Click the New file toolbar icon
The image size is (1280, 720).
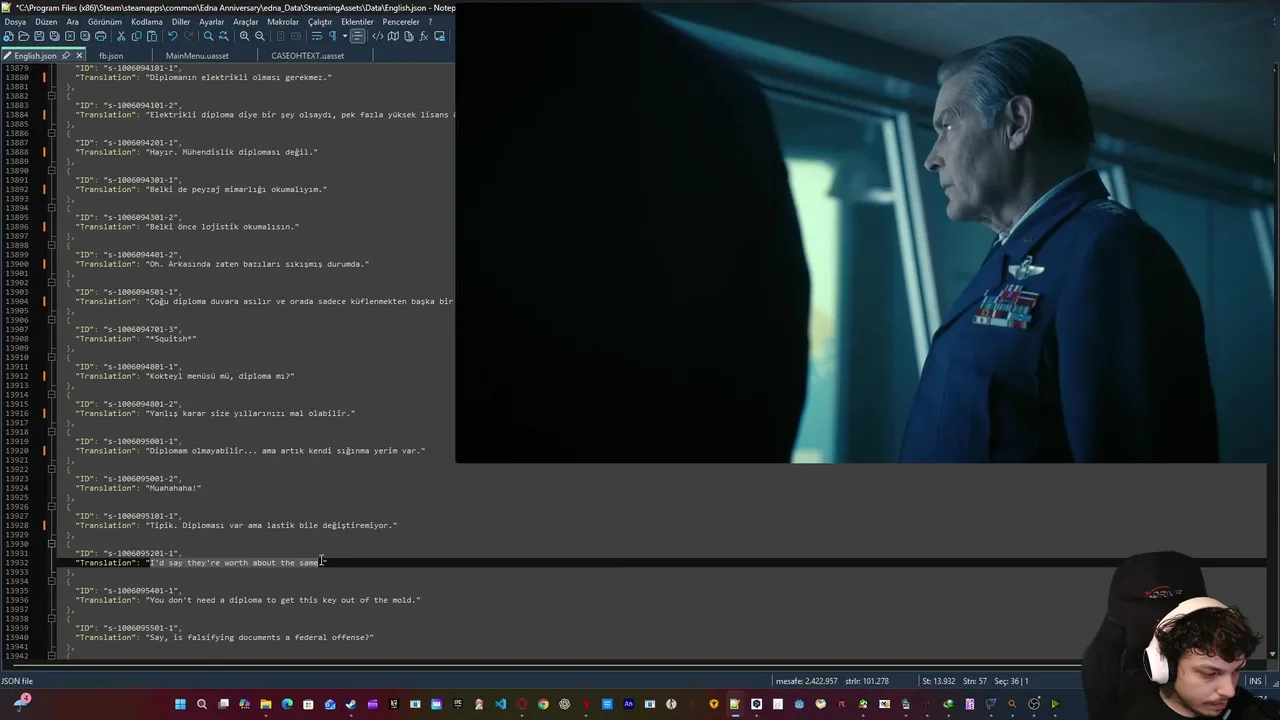(x=8, y=36)
